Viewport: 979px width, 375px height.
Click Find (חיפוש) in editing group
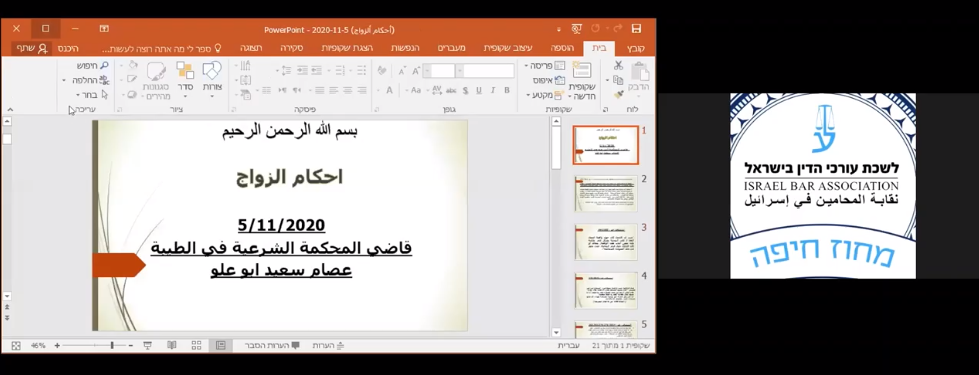coord(92,66)
